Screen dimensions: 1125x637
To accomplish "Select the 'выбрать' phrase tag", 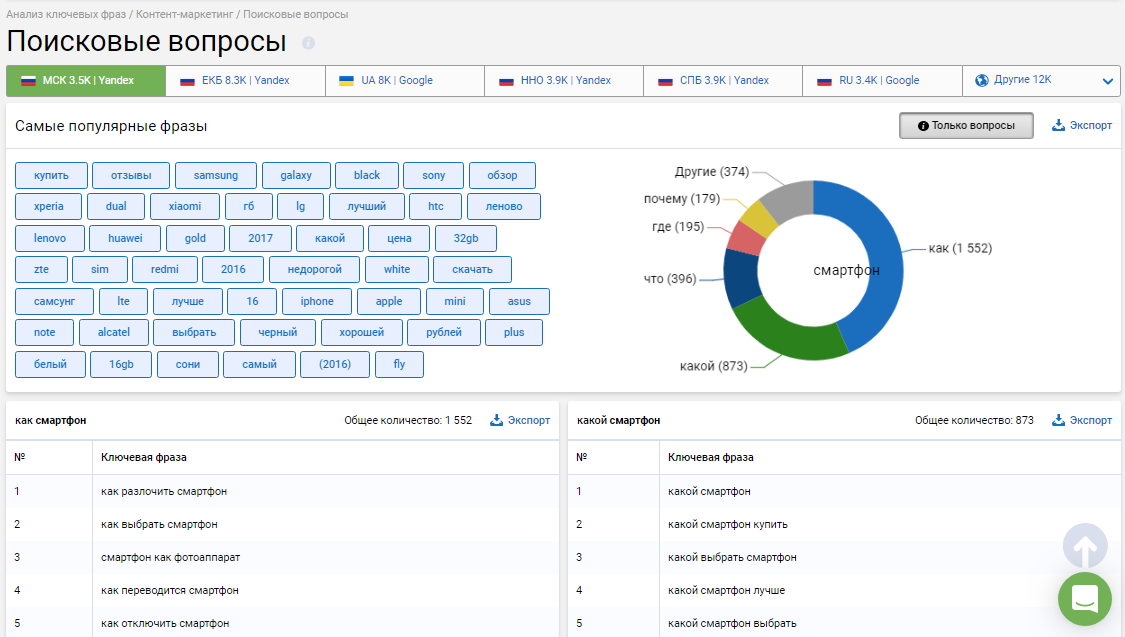I will [x=194, y=333].
